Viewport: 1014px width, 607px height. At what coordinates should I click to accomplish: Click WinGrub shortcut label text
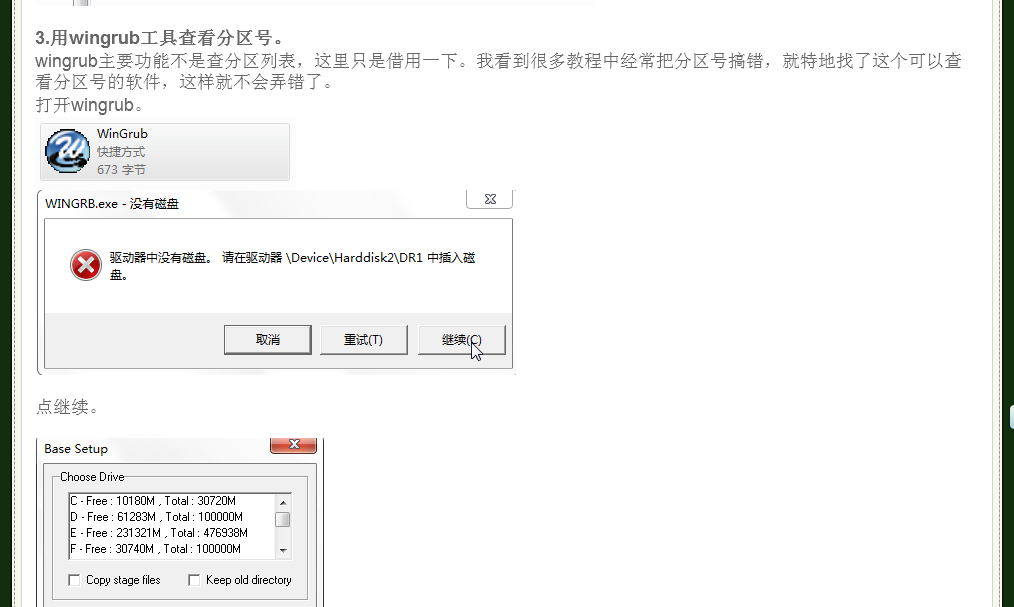click(122, 134)
